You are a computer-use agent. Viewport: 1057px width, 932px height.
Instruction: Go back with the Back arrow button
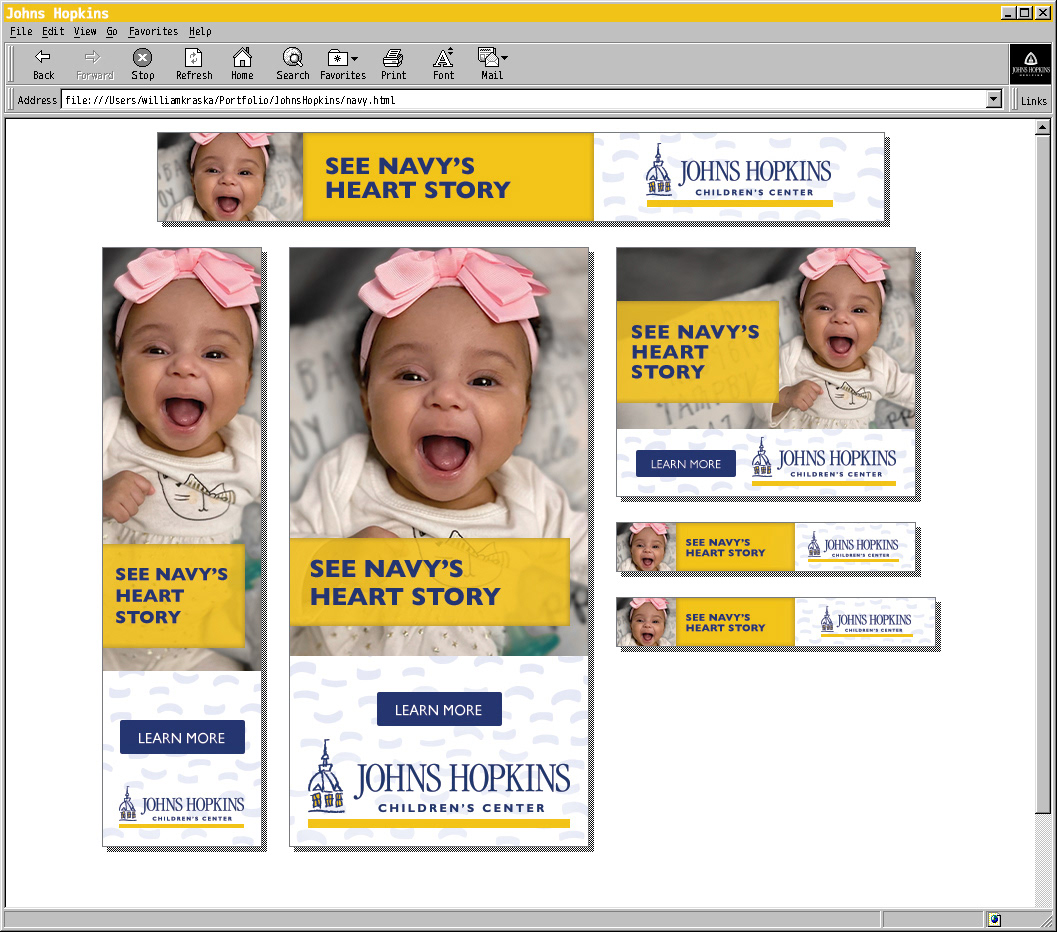coord(43,65)
